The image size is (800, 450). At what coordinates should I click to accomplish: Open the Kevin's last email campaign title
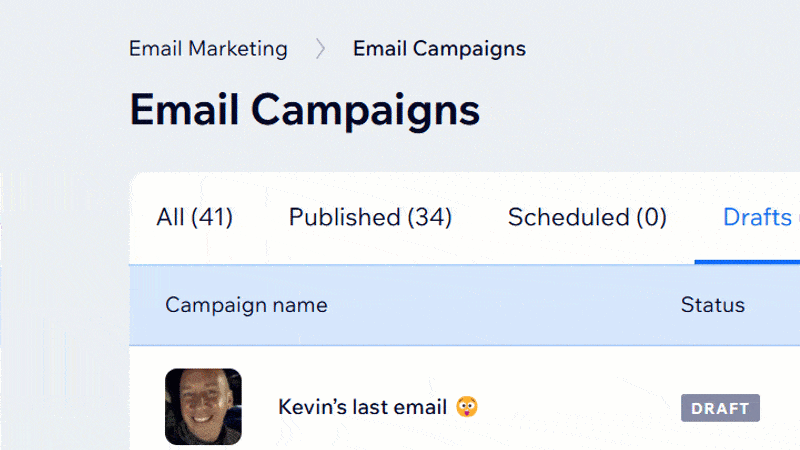[x=362, y=407]
